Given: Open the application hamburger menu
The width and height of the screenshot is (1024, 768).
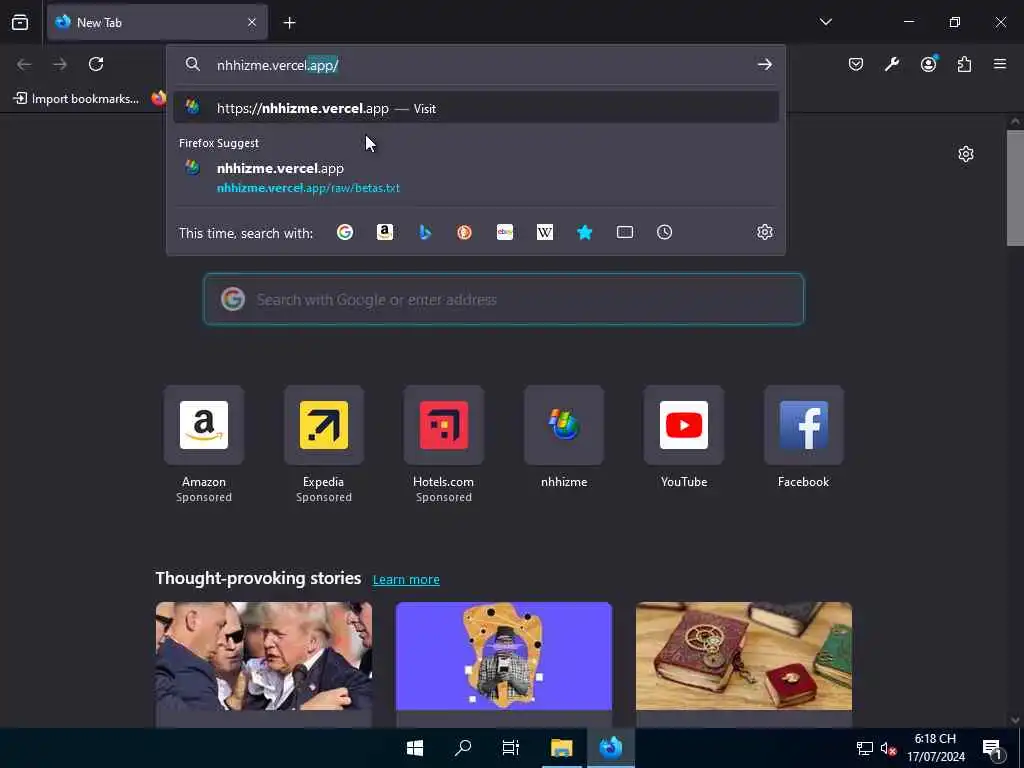Looking at the screenshot, I should 1000,64.
